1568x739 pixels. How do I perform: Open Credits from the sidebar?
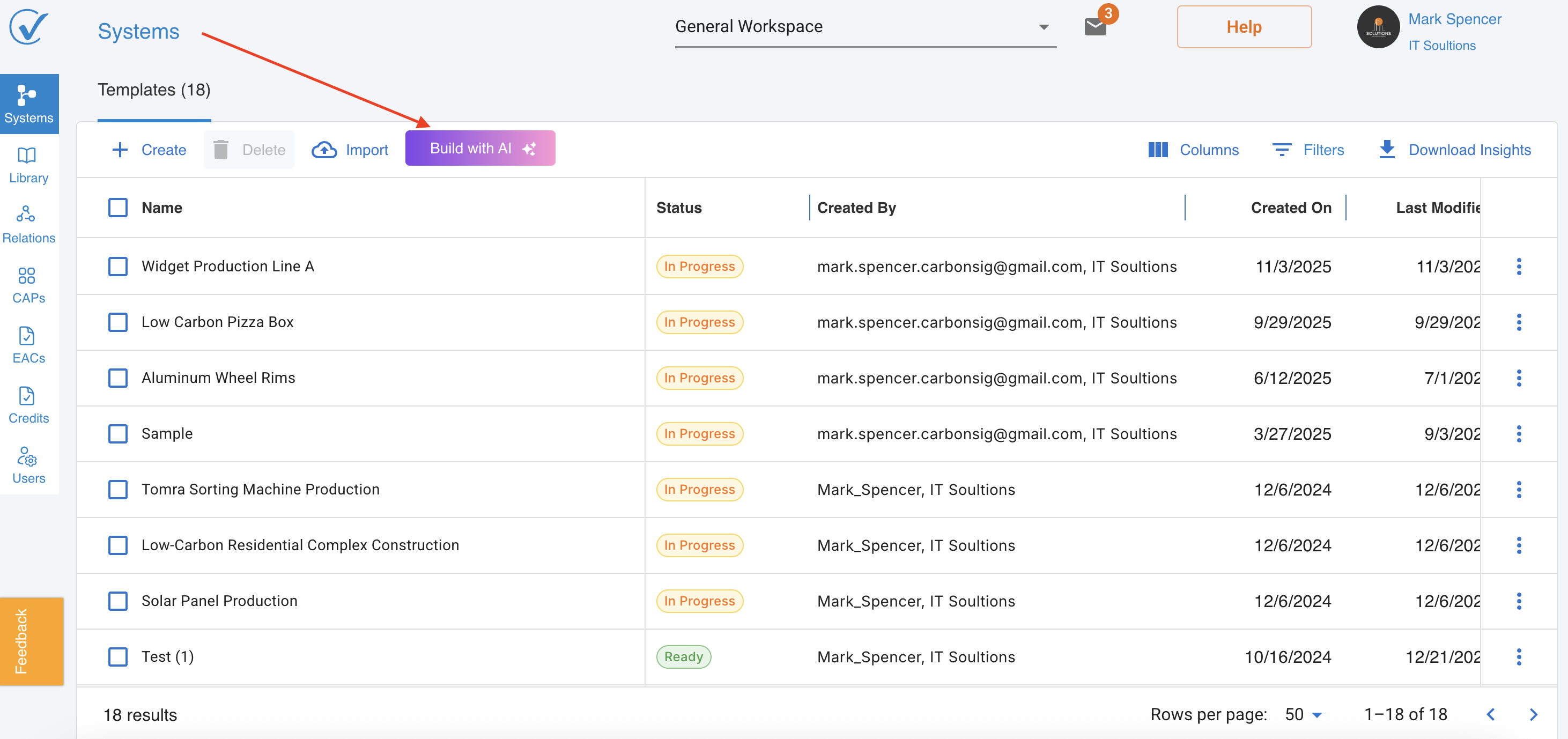[x=28, y=405]
